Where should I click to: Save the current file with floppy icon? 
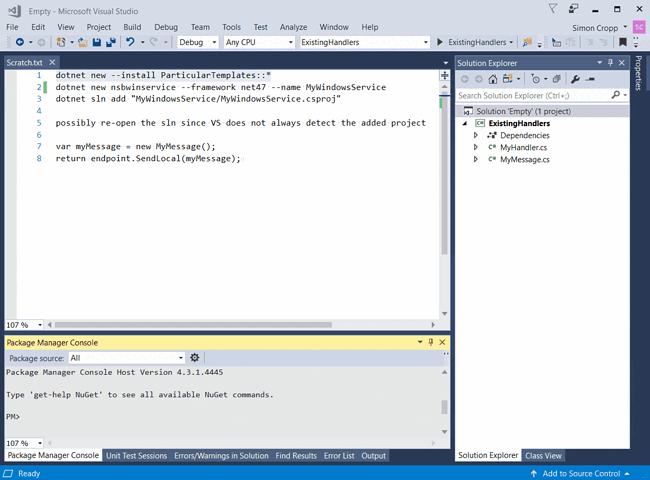coord(97,42)
